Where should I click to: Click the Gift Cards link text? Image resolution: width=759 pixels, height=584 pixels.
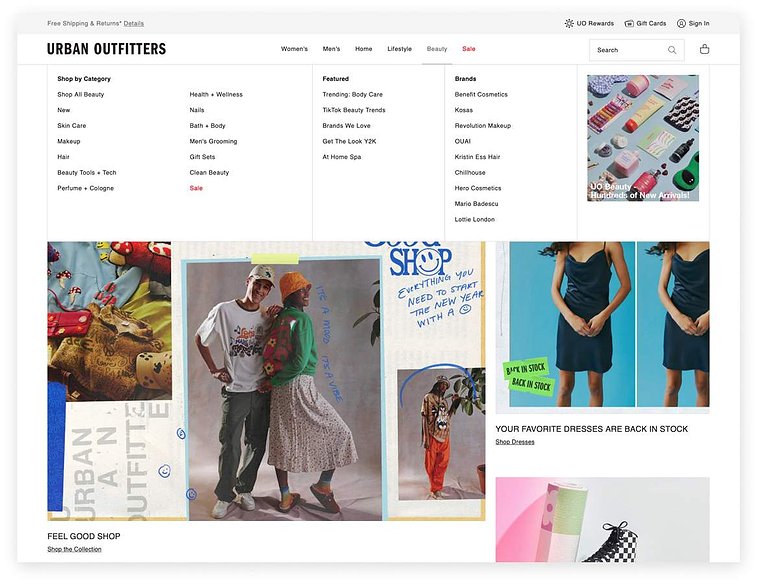tap(651, 23)
